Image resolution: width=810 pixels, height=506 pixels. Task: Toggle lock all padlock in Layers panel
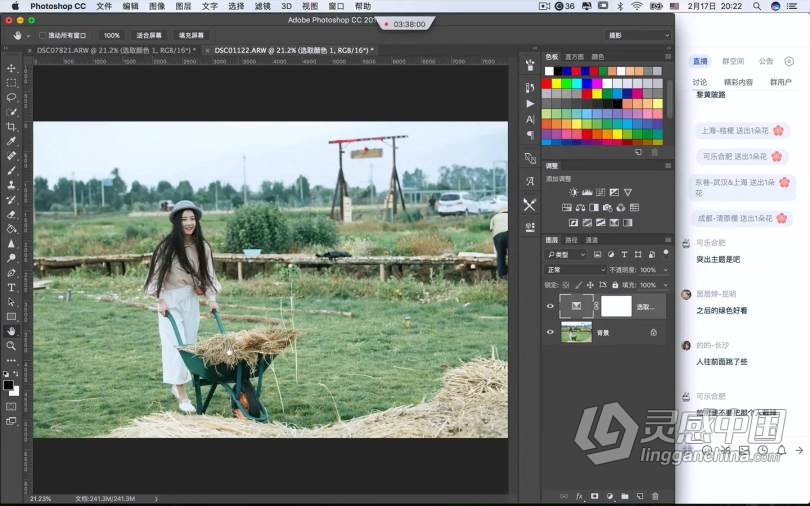click(615, 284)
